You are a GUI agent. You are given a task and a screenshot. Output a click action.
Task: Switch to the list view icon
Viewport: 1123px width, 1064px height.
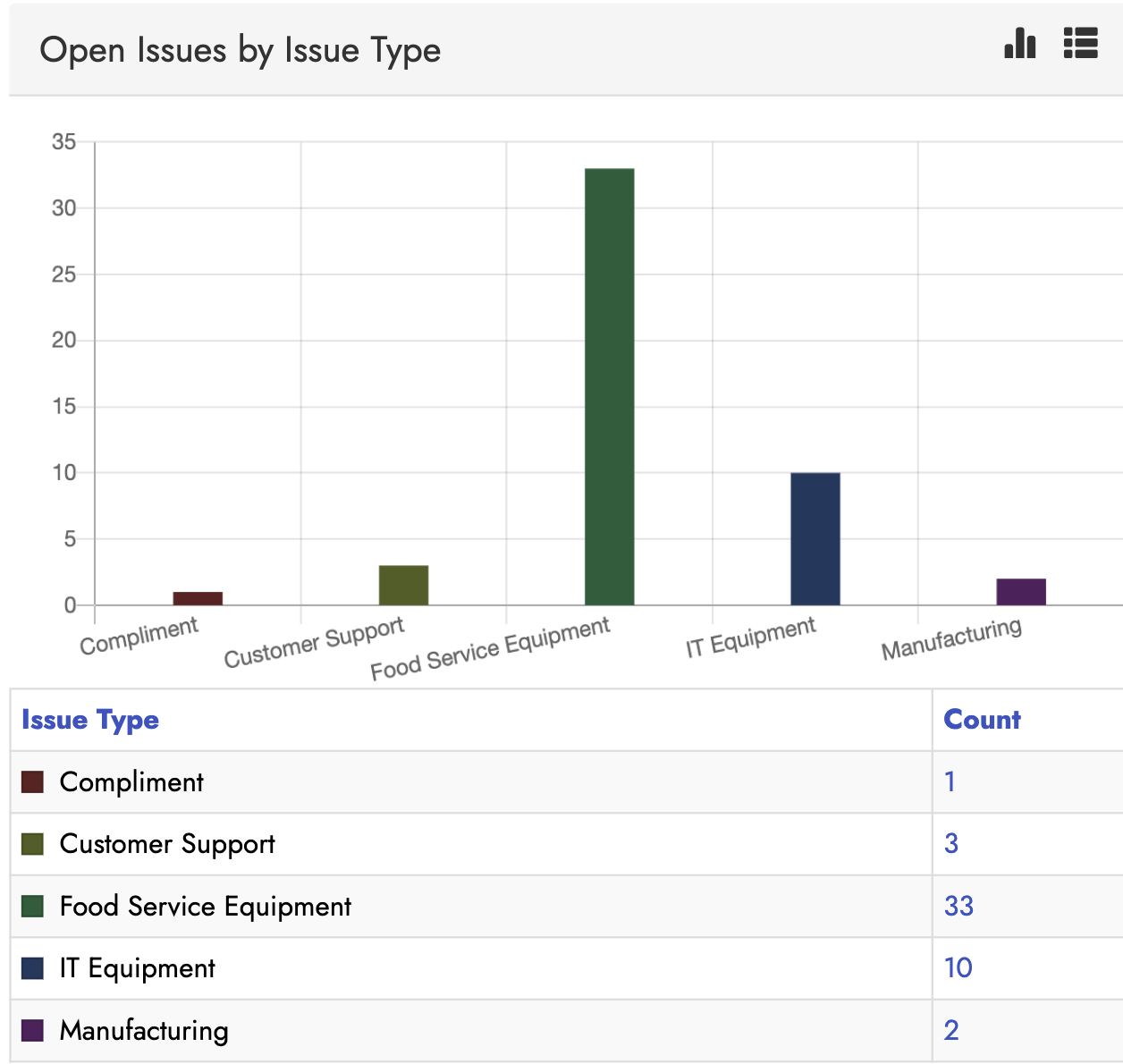(x=1081, y=44)
